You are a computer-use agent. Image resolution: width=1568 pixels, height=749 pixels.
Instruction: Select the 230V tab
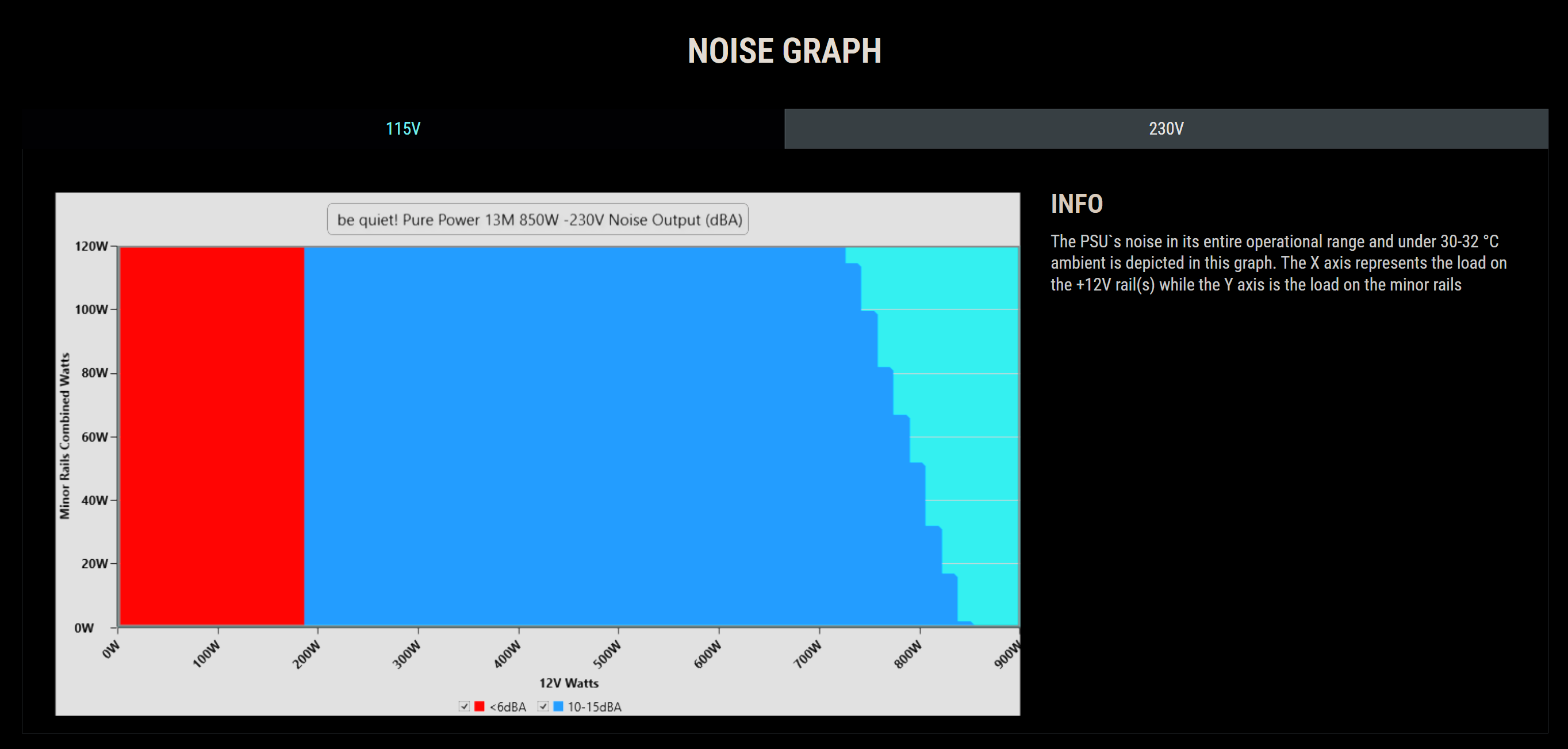click(x=1166, y=128)
